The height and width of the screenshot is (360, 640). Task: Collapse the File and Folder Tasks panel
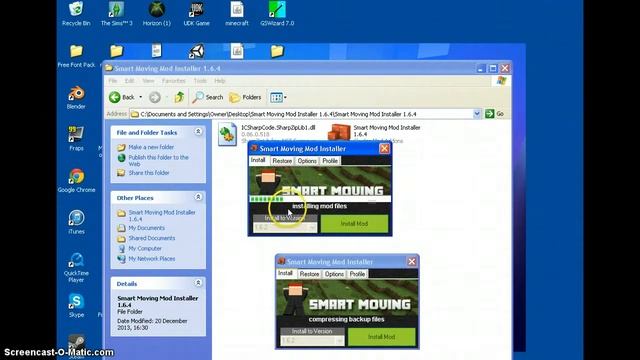198,131
